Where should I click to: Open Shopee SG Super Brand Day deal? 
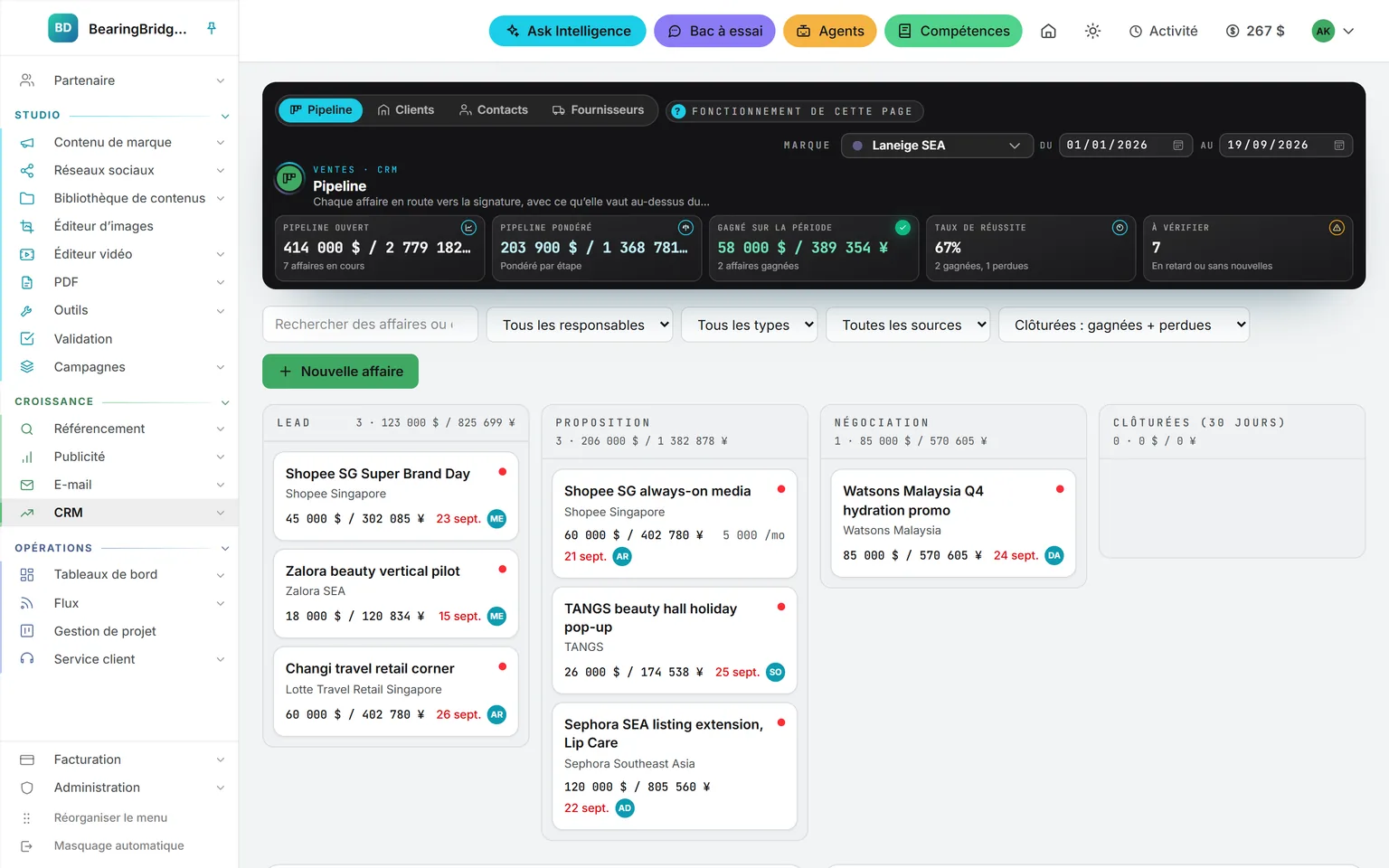(x=396, y=496)
